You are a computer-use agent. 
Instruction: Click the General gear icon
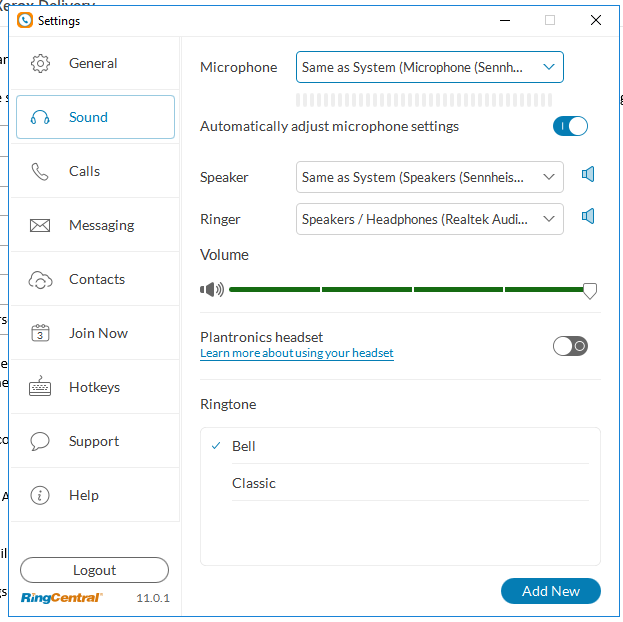[x=40, y=64]
